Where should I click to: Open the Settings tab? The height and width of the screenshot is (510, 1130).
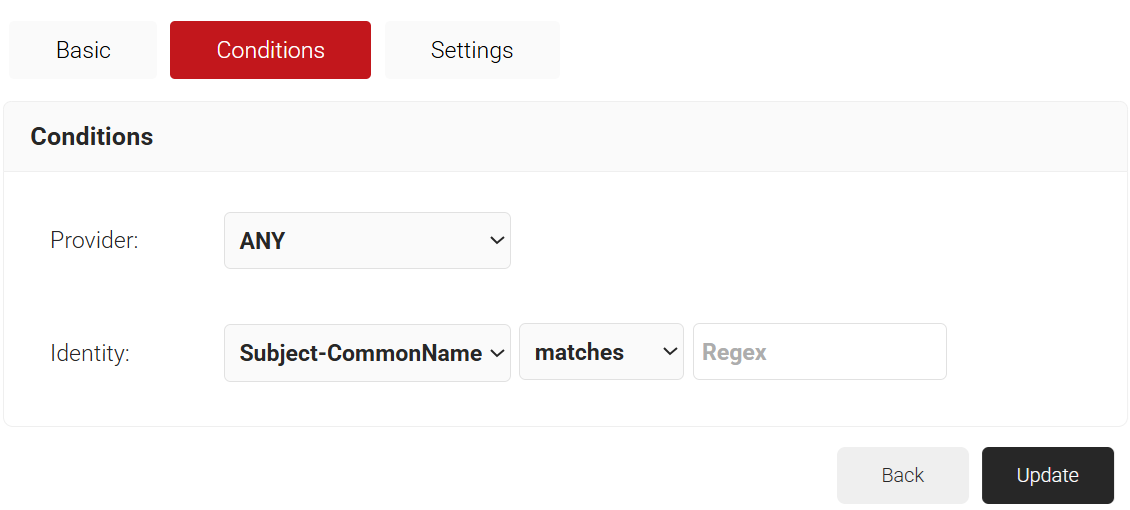coord(472,50)
